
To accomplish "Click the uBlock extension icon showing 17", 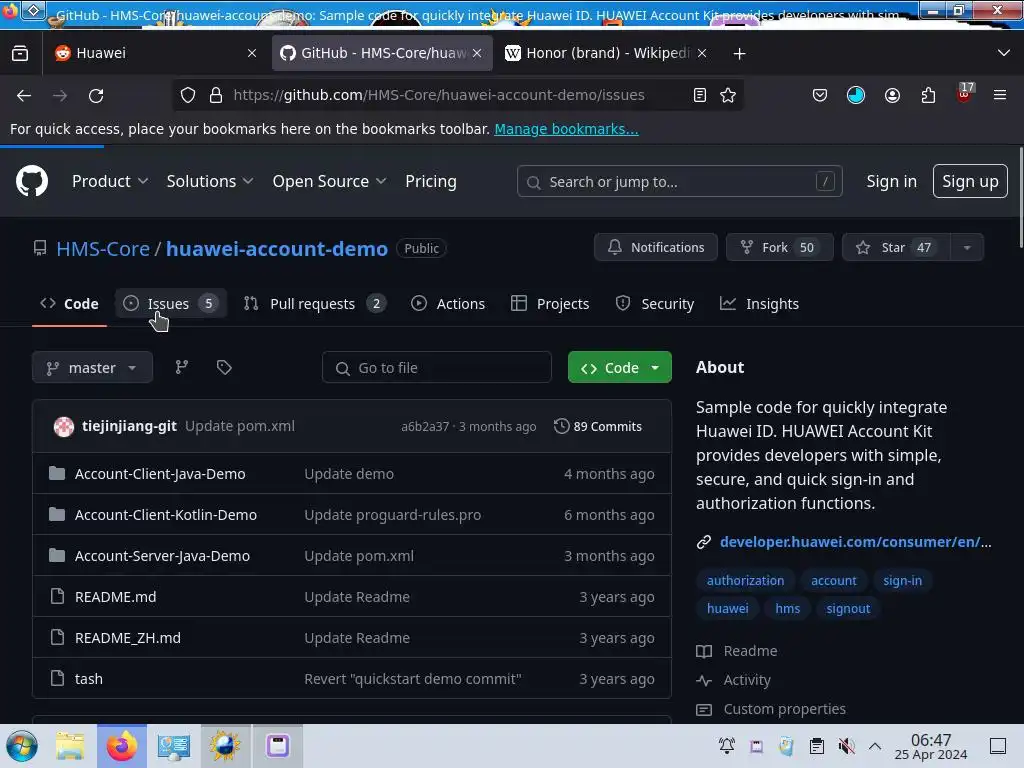I will [x=965, y=93].
